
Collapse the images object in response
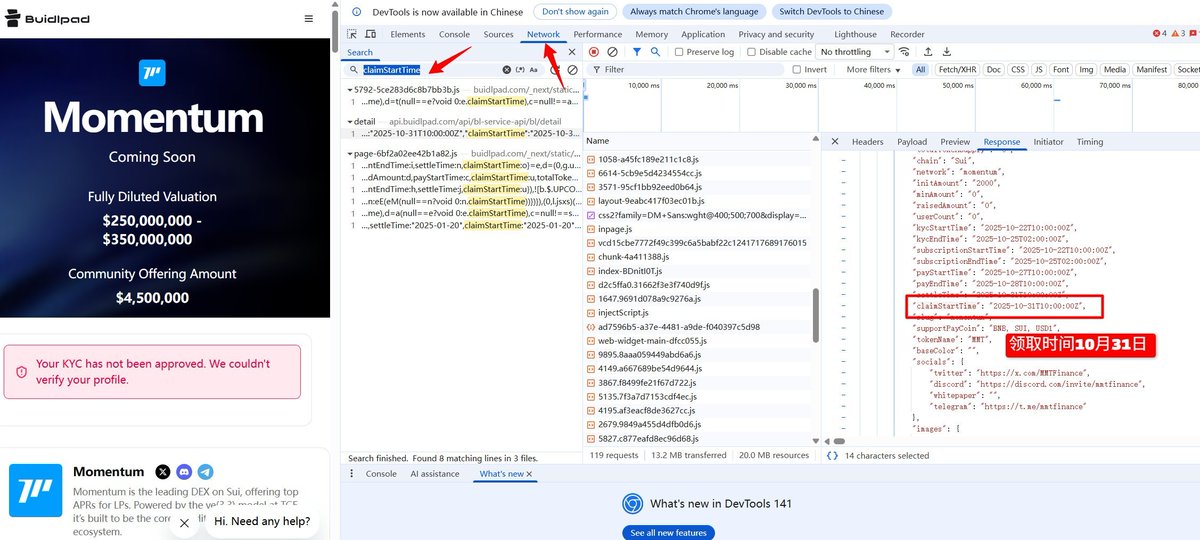(x=845, y=428)
